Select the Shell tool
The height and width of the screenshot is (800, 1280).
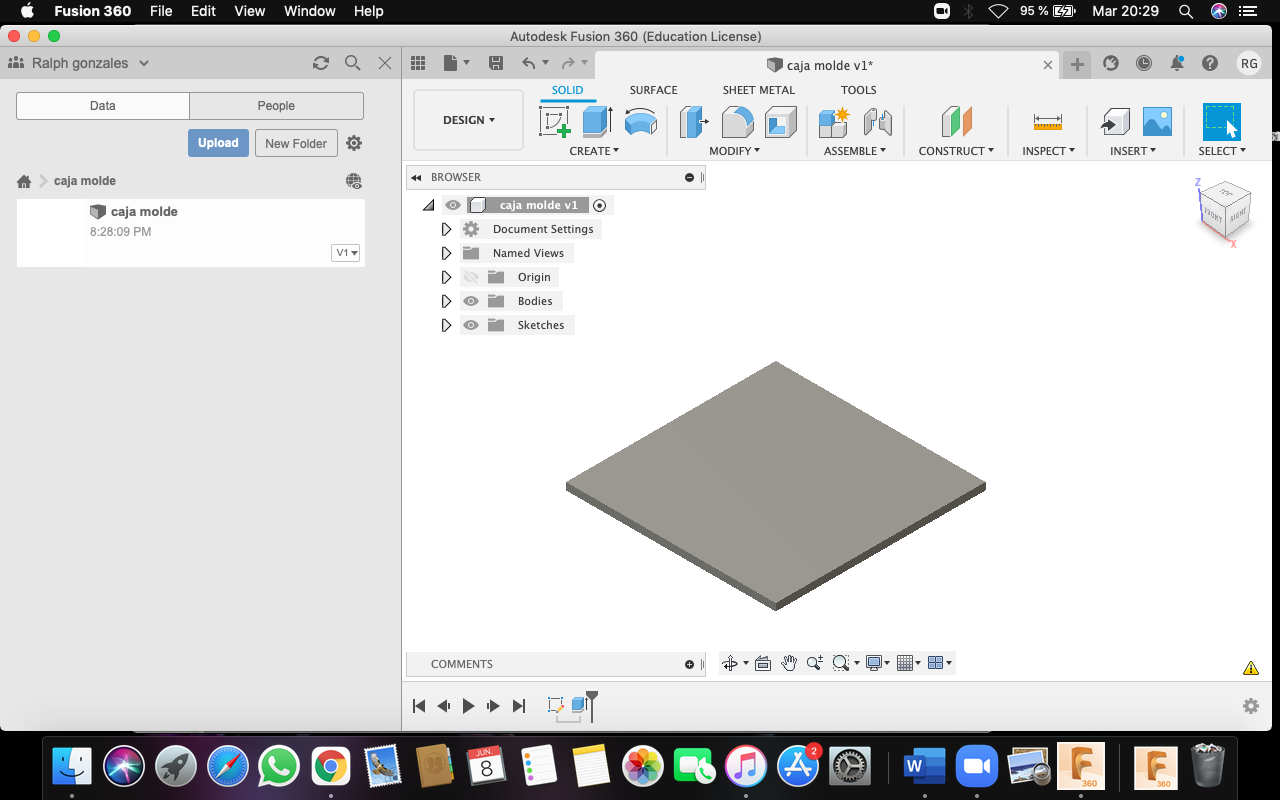coord(781,122)
